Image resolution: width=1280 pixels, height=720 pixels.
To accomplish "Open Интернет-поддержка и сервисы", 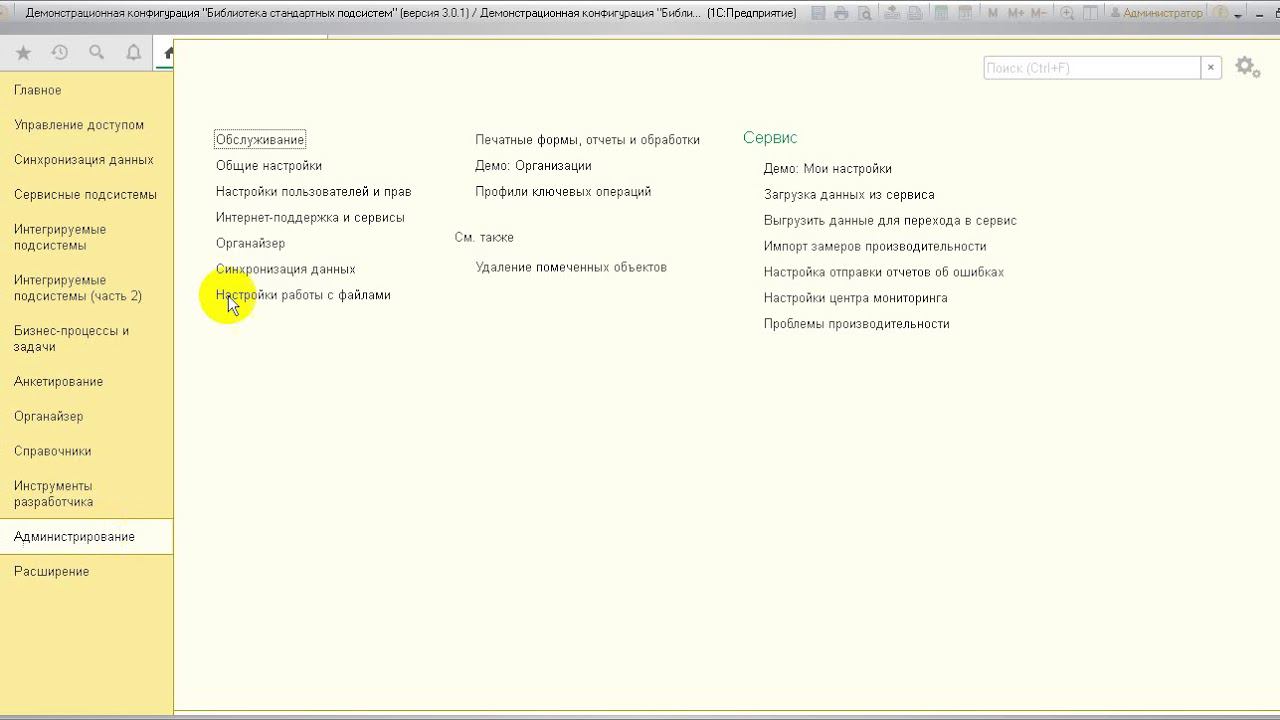I will click(x=310, y=218).
